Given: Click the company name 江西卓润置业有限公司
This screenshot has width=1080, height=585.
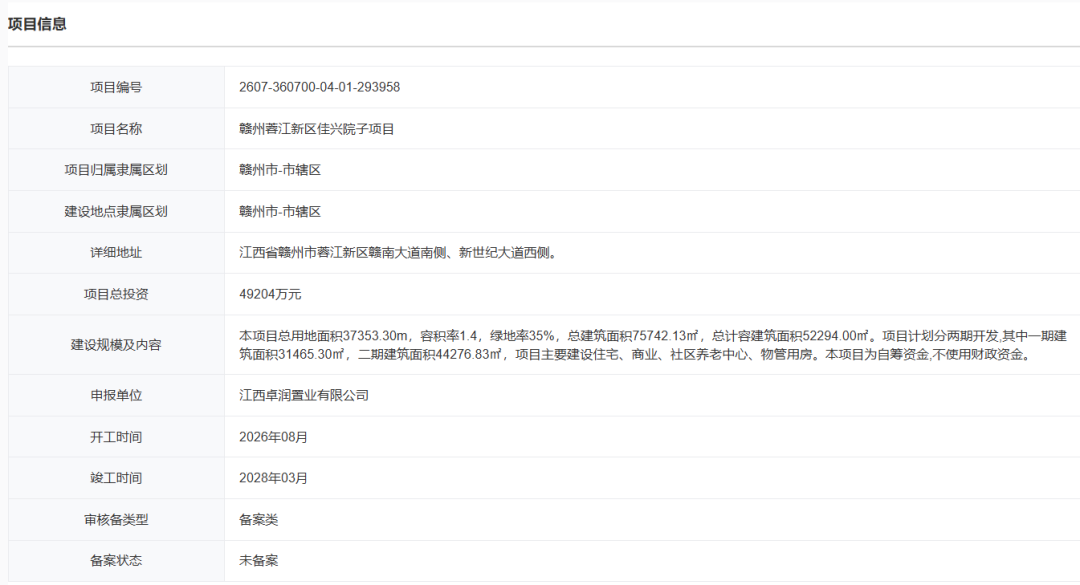Looking at the screenshot, I should 304,396.
